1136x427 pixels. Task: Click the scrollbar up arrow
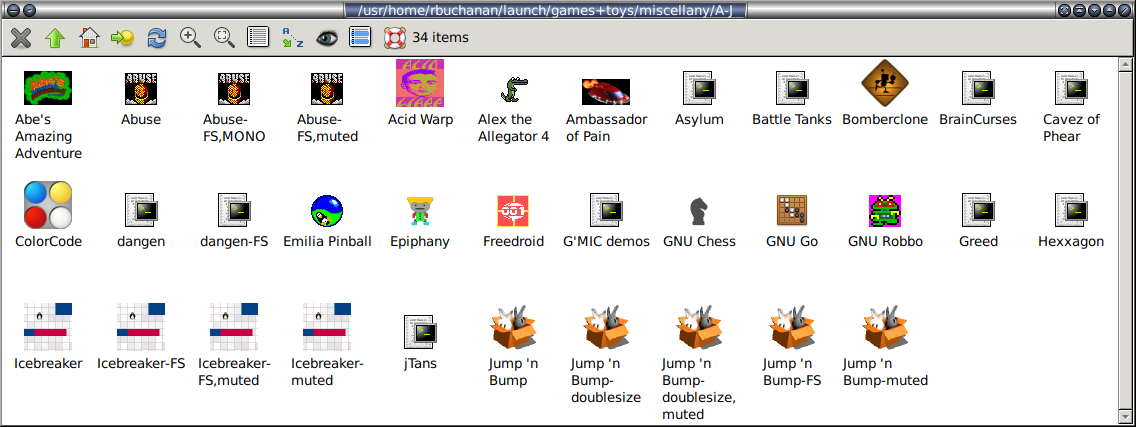point(1125,65)
